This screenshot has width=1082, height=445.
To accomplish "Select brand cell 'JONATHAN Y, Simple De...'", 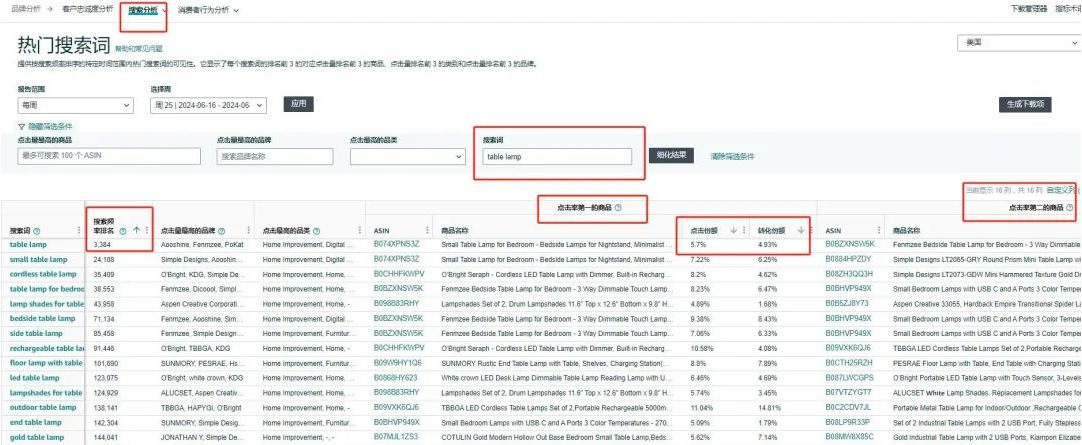I will (x=200, y=437).
